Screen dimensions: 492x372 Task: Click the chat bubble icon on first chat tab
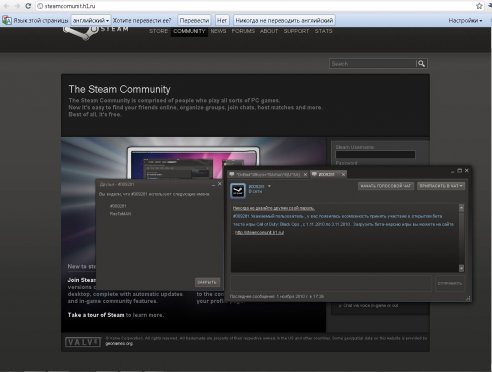(x=232, y=174)
